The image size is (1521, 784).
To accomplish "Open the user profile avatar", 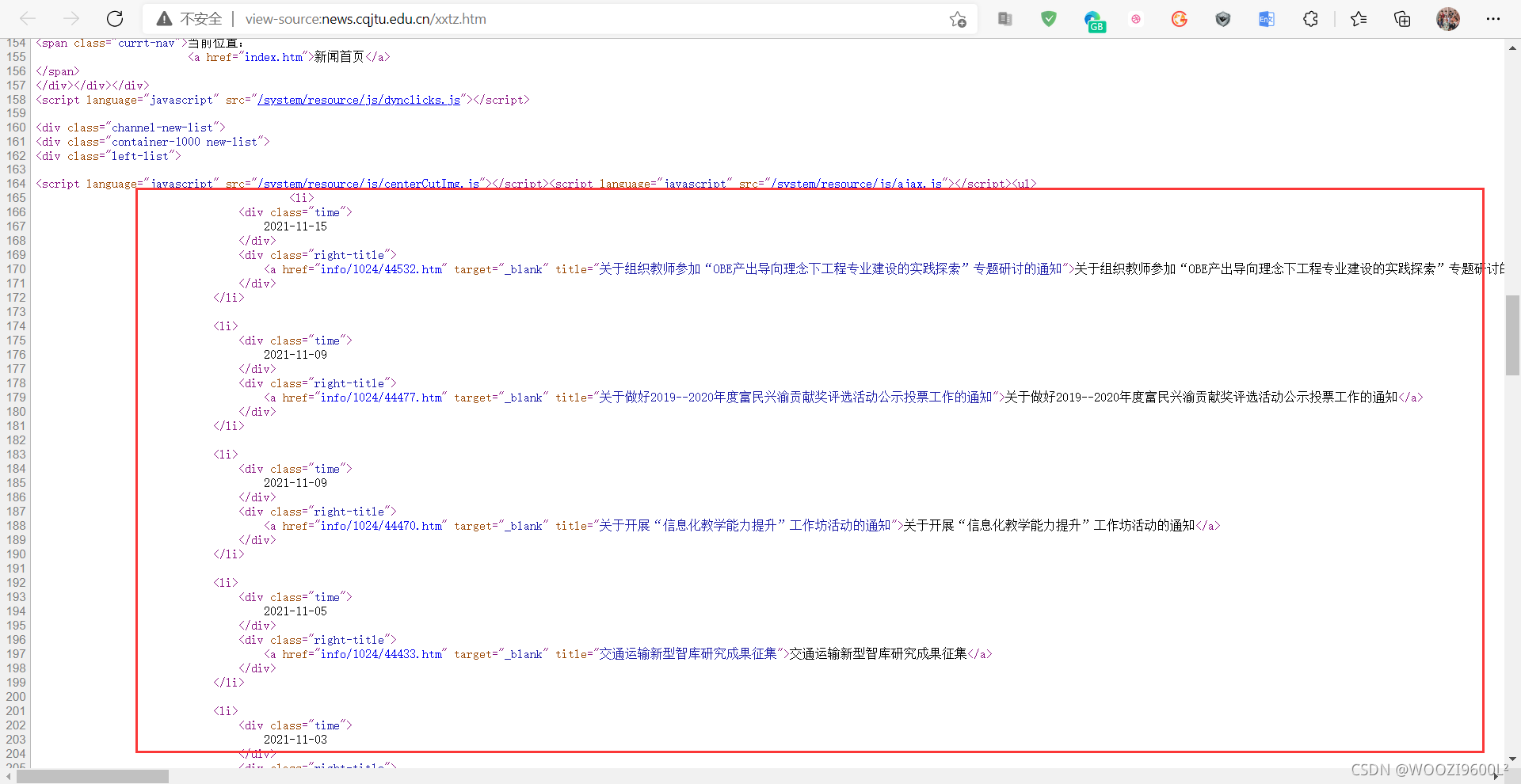I will [1448, 19].
